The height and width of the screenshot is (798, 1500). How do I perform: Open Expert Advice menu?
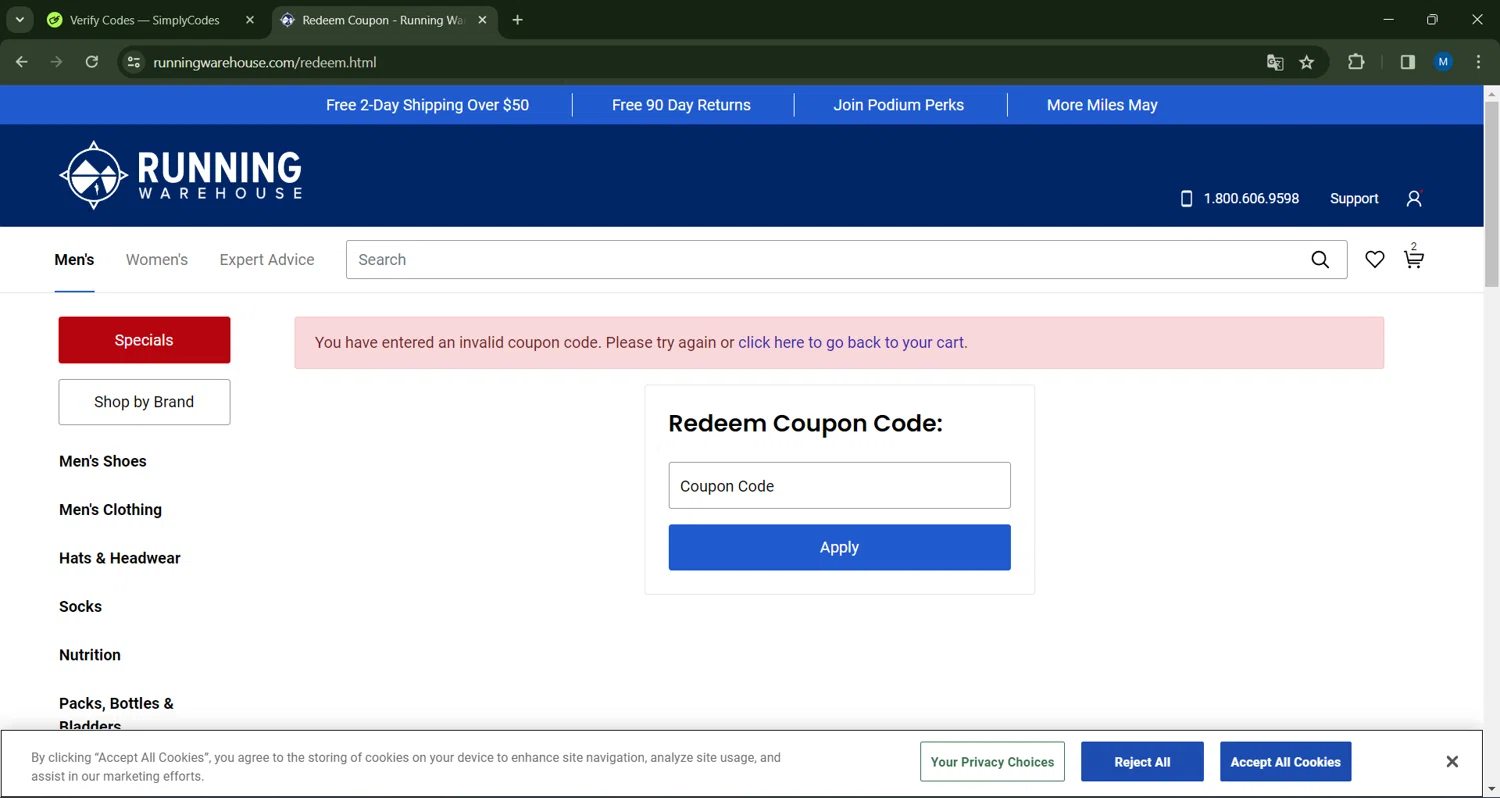click(267, 260)
